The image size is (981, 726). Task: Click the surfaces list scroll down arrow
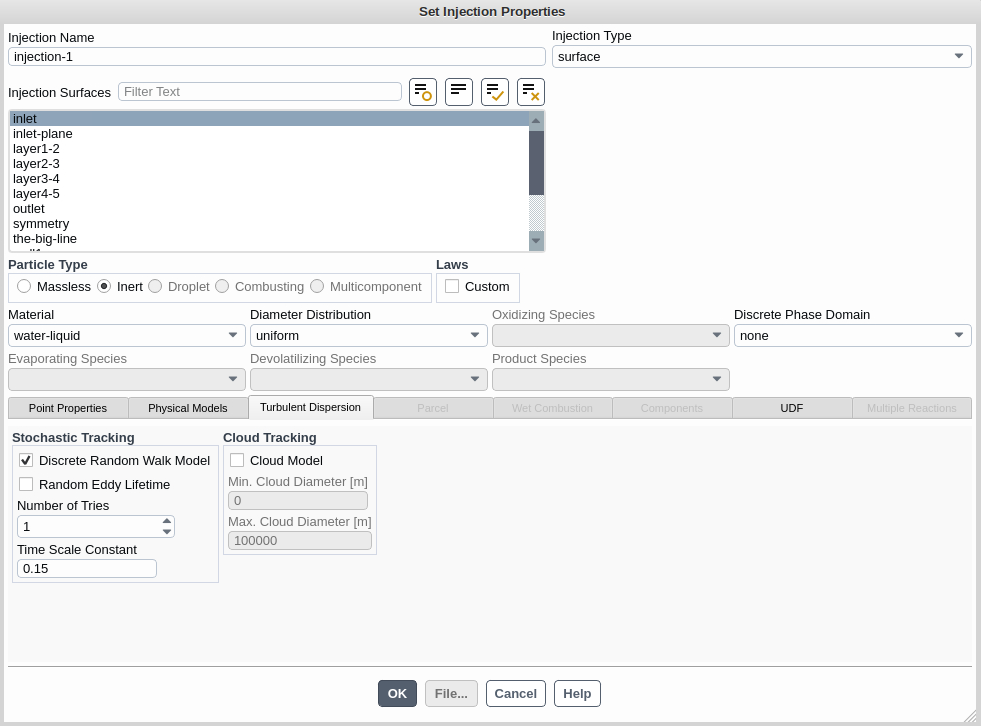coord(536,240)
